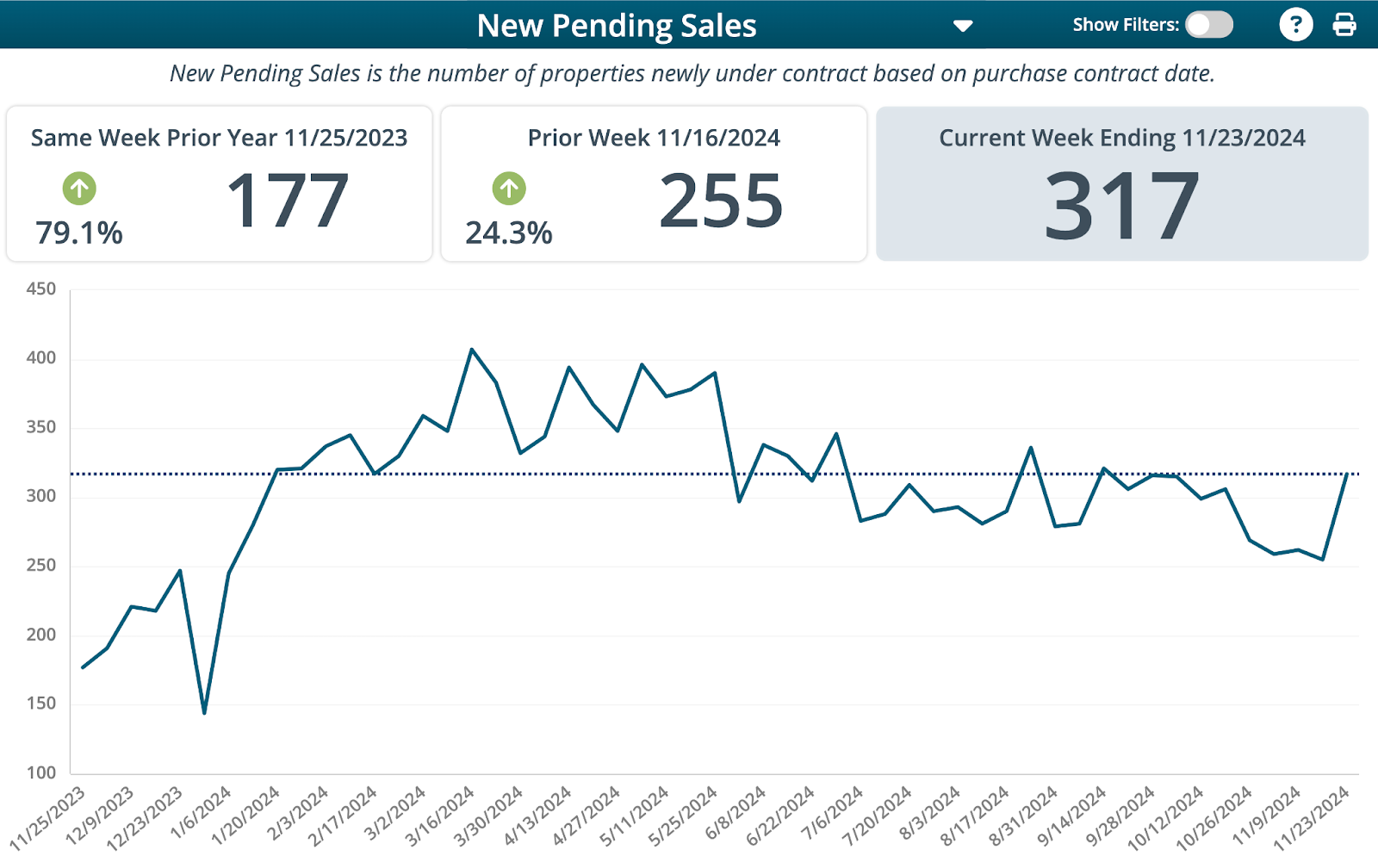Click the 1/6/2024 x-axis date label

(202, 812)
